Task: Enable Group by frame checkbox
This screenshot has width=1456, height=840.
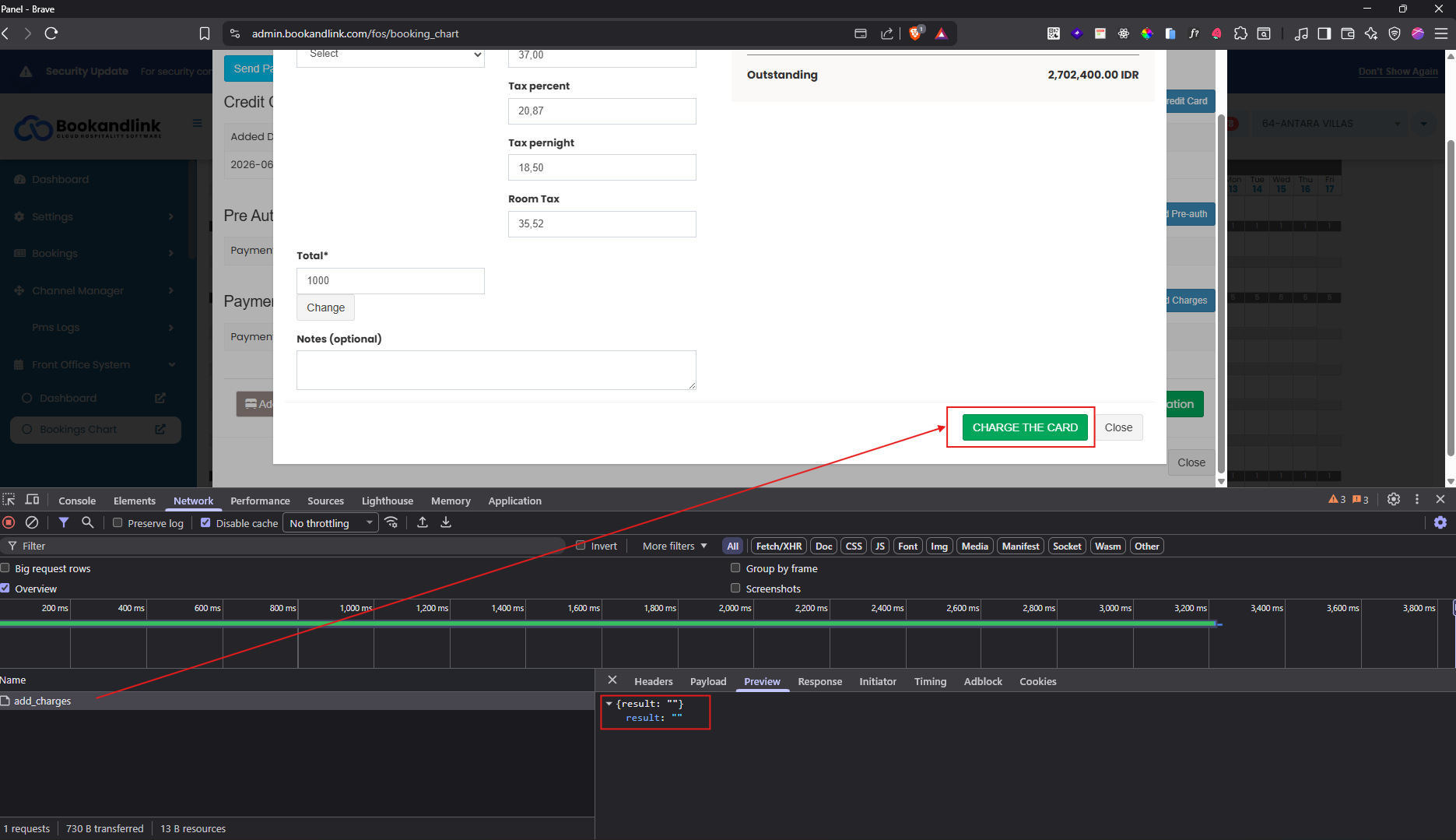Action: 735,568
